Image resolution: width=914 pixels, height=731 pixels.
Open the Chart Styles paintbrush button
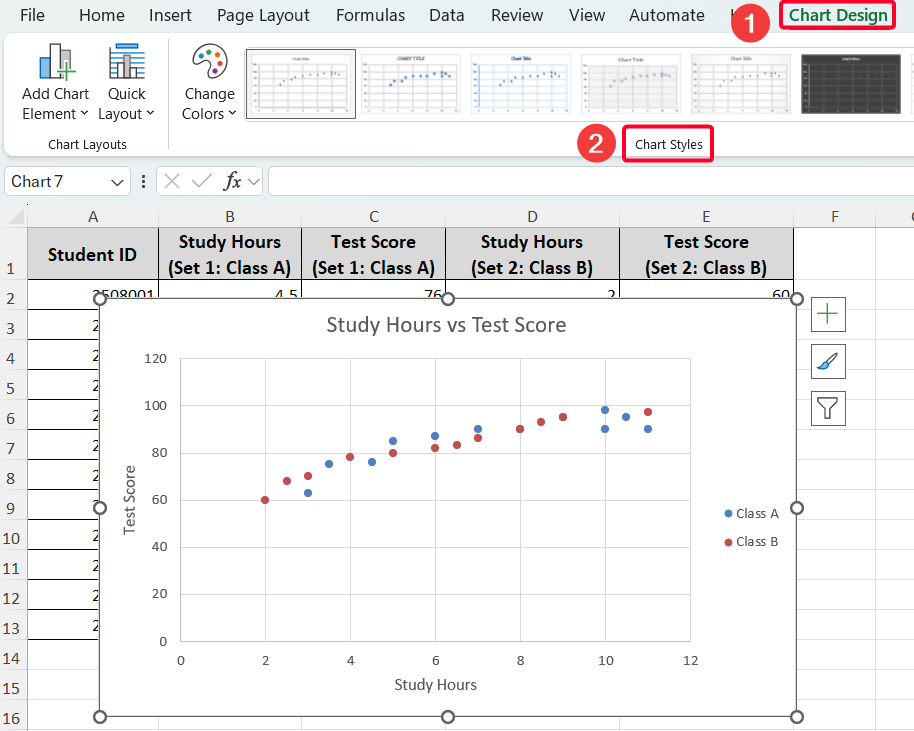829,361
